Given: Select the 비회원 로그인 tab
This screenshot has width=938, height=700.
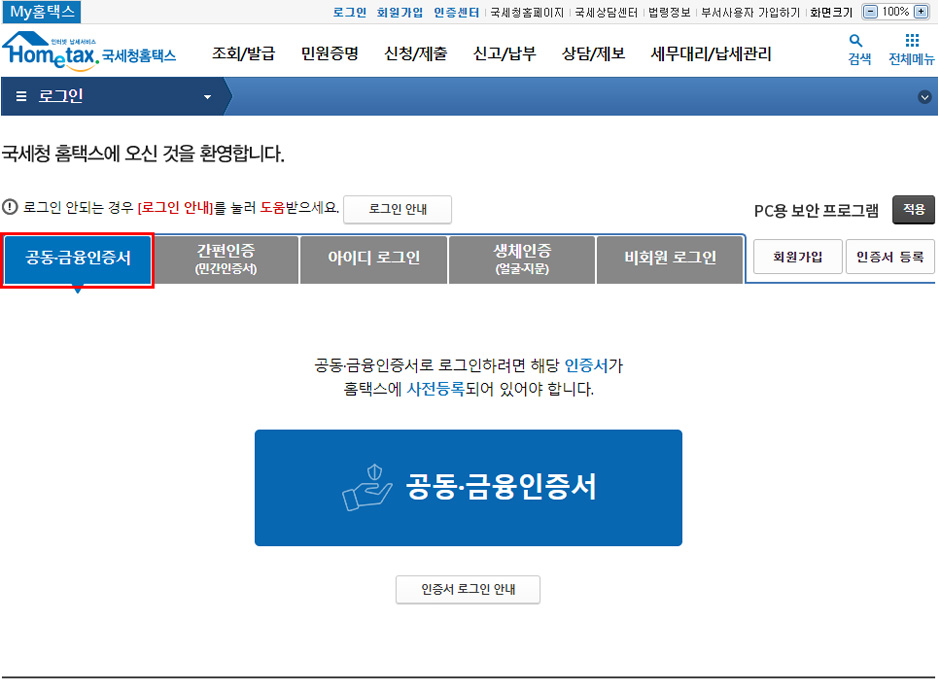Looking at the screenshot, I should point(670,259).
